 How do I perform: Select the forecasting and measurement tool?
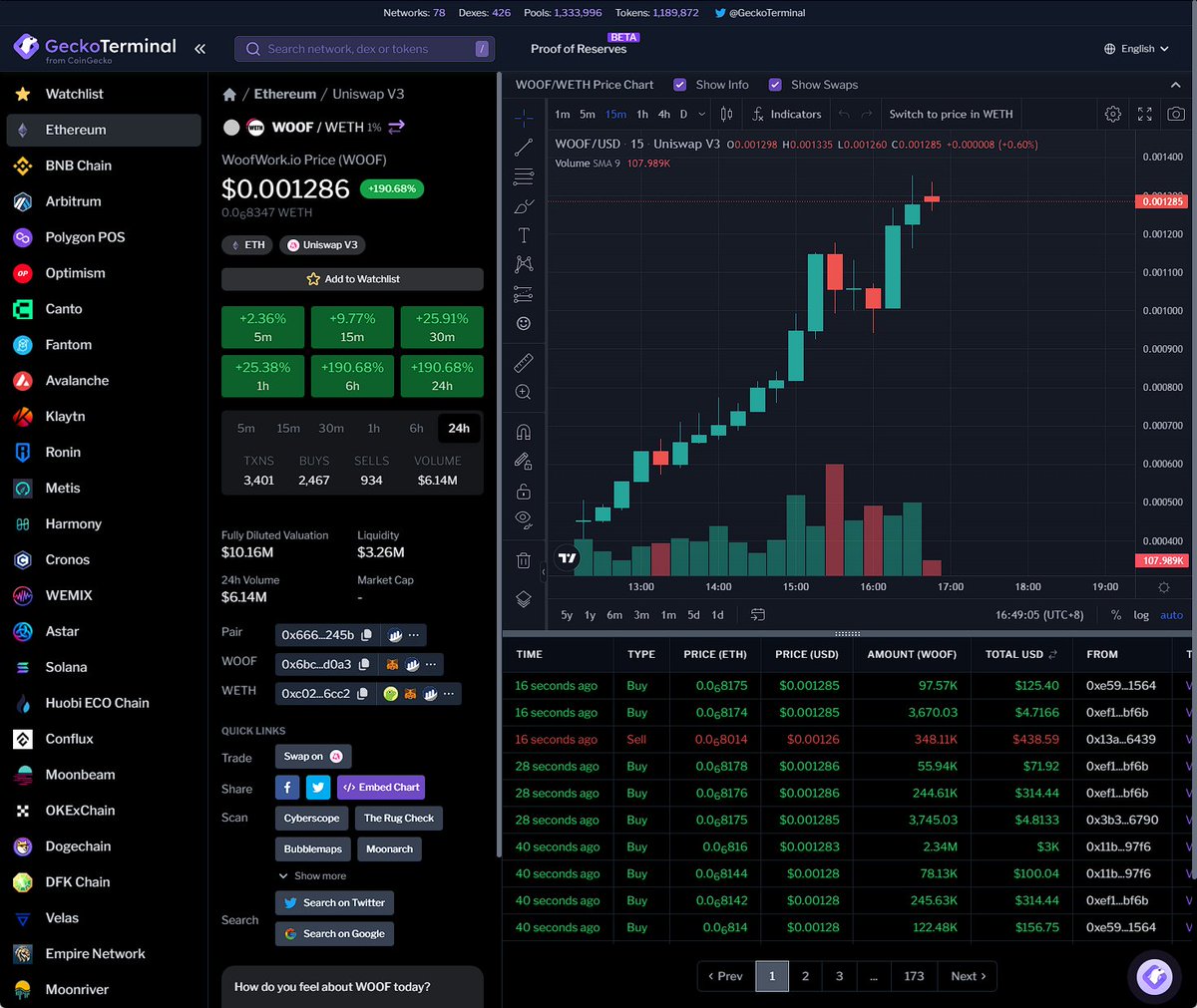pos(524,294)
